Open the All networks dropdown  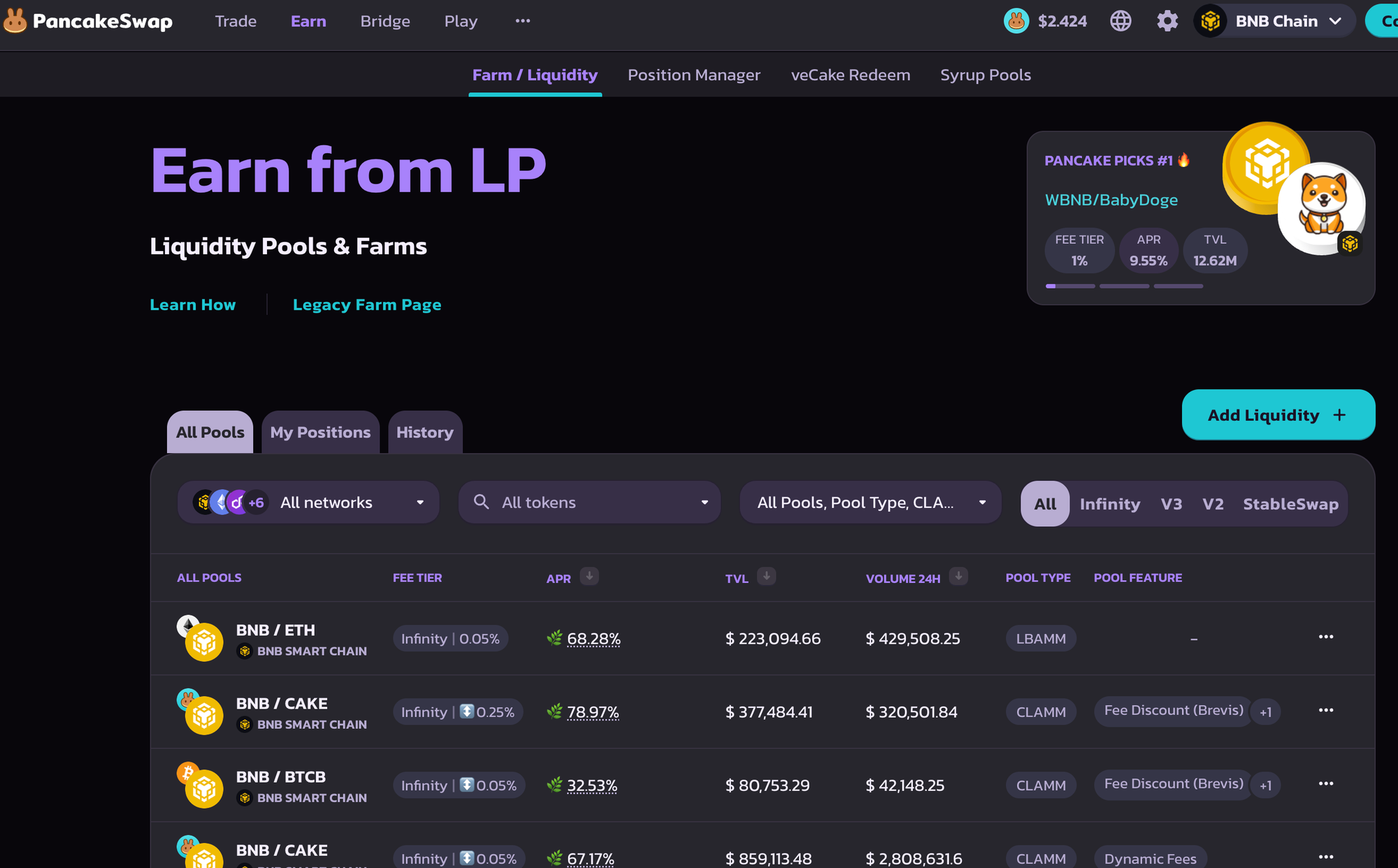(308, 502)
